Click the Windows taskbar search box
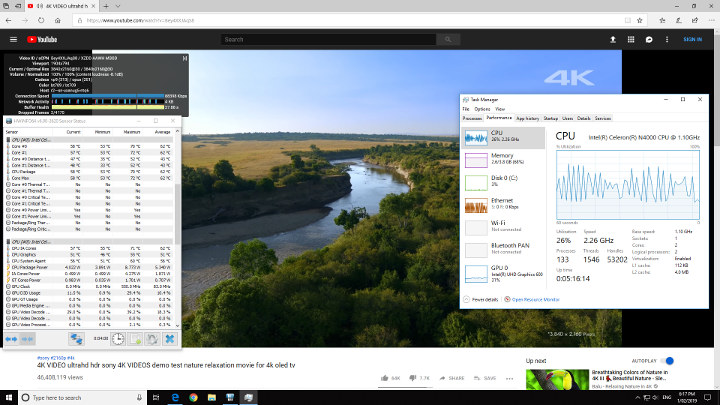Screen dimensions: 720x405 (x=82, y=398)
